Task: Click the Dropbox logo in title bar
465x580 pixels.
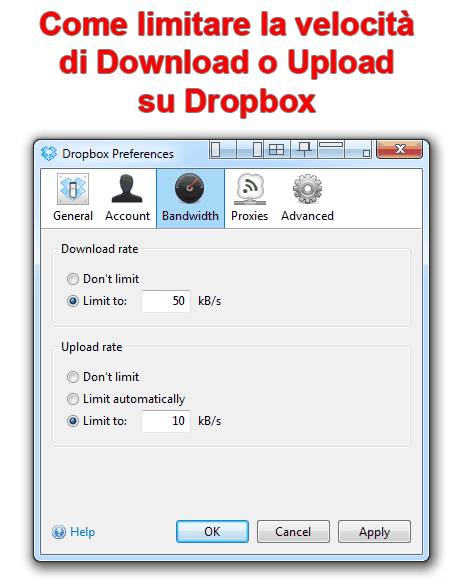Action: 49,153
